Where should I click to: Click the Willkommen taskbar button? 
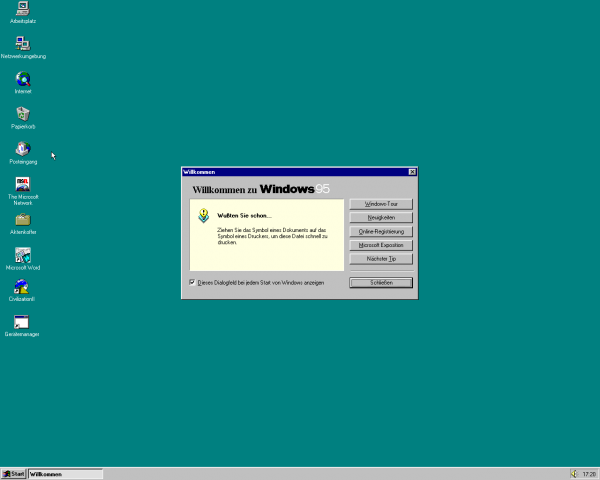click(65, 474)
